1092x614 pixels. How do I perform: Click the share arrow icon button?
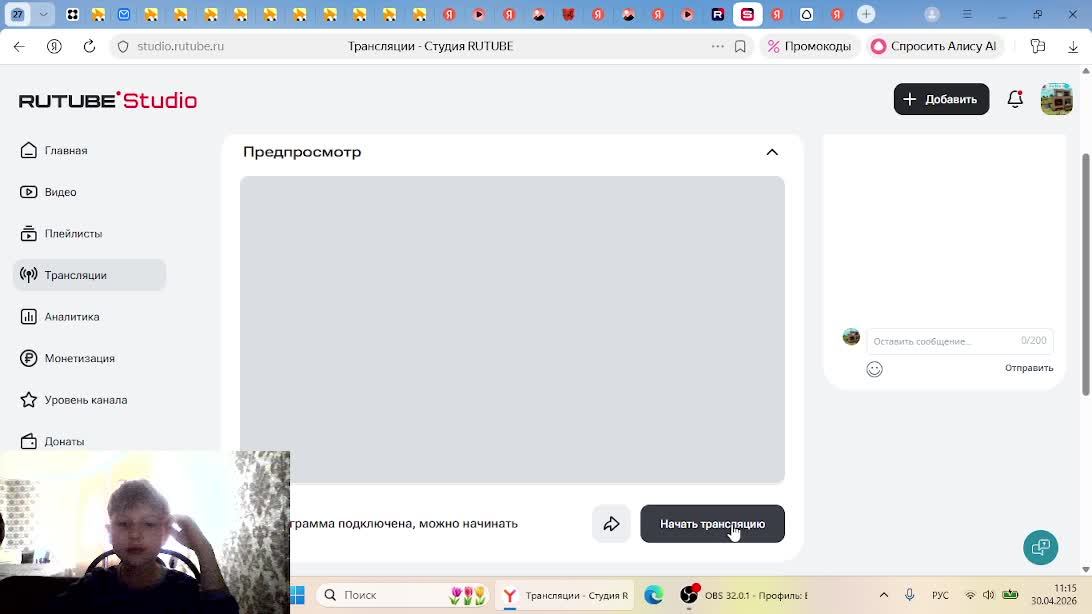pyautogui.click(x=611, y=524)
